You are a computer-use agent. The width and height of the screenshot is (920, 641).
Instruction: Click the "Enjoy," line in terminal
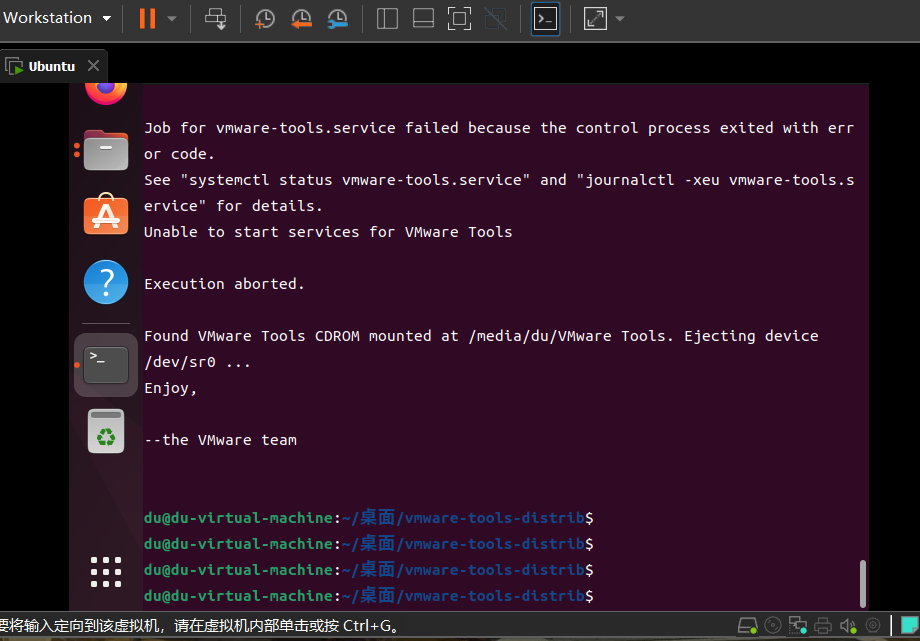click(171, 389)
